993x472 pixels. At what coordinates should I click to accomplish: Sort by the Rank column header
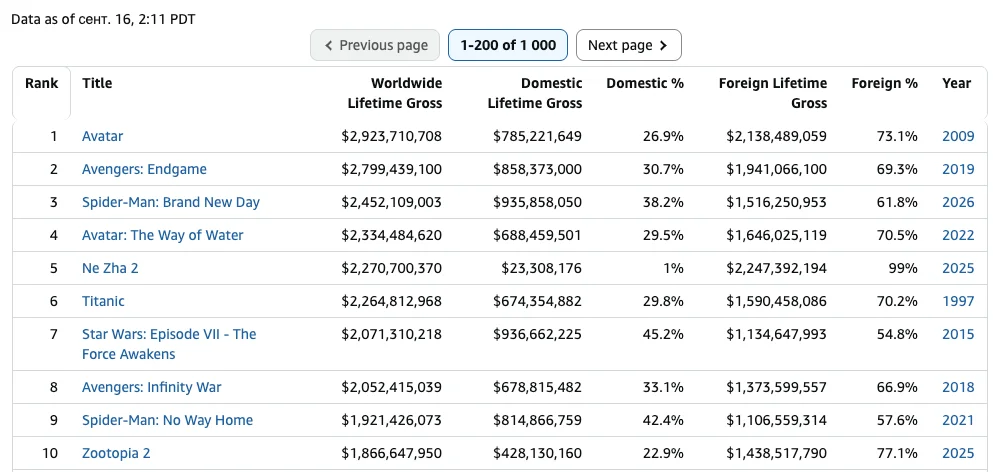[x=42, y=83]
